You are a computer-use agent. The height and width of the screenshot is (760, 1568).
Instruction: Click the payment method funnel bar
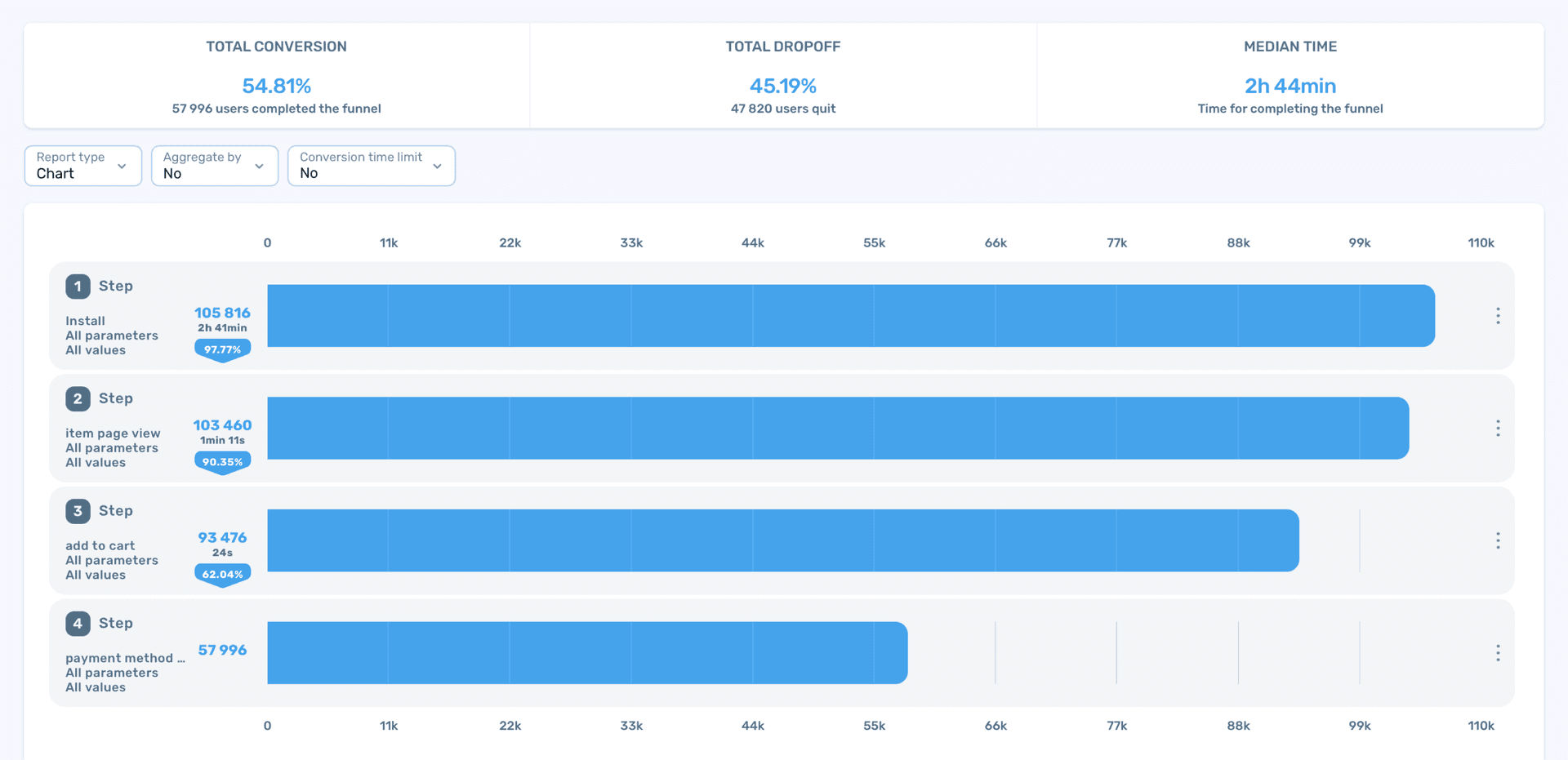point(586,653)
